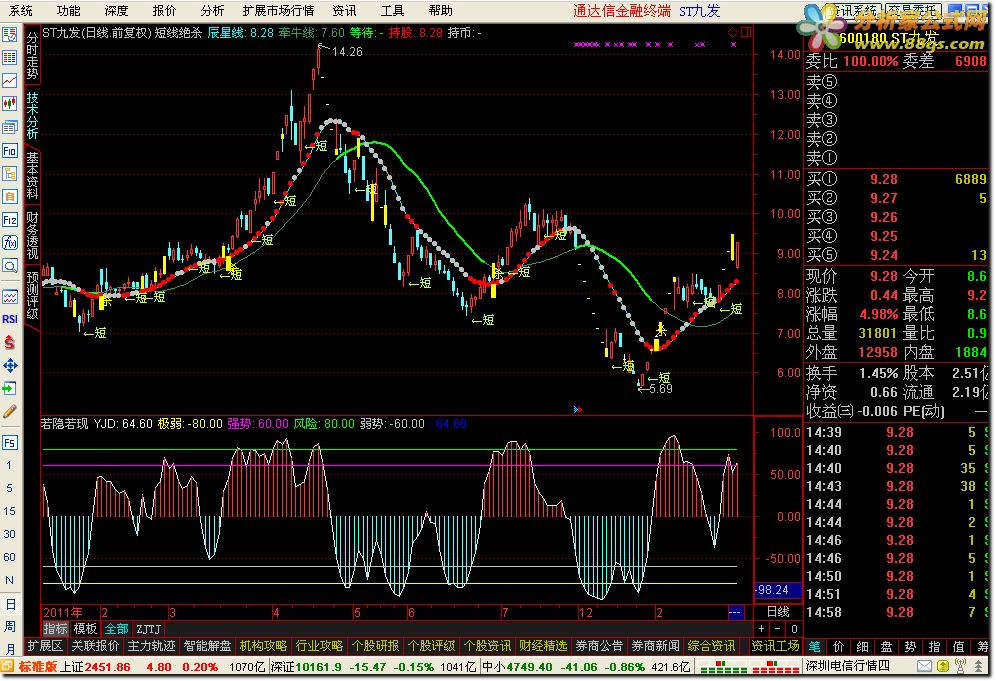Switch to 基本资料 vertical tab
This screenshot has height=681, width=996.
(x=32, y=175)
